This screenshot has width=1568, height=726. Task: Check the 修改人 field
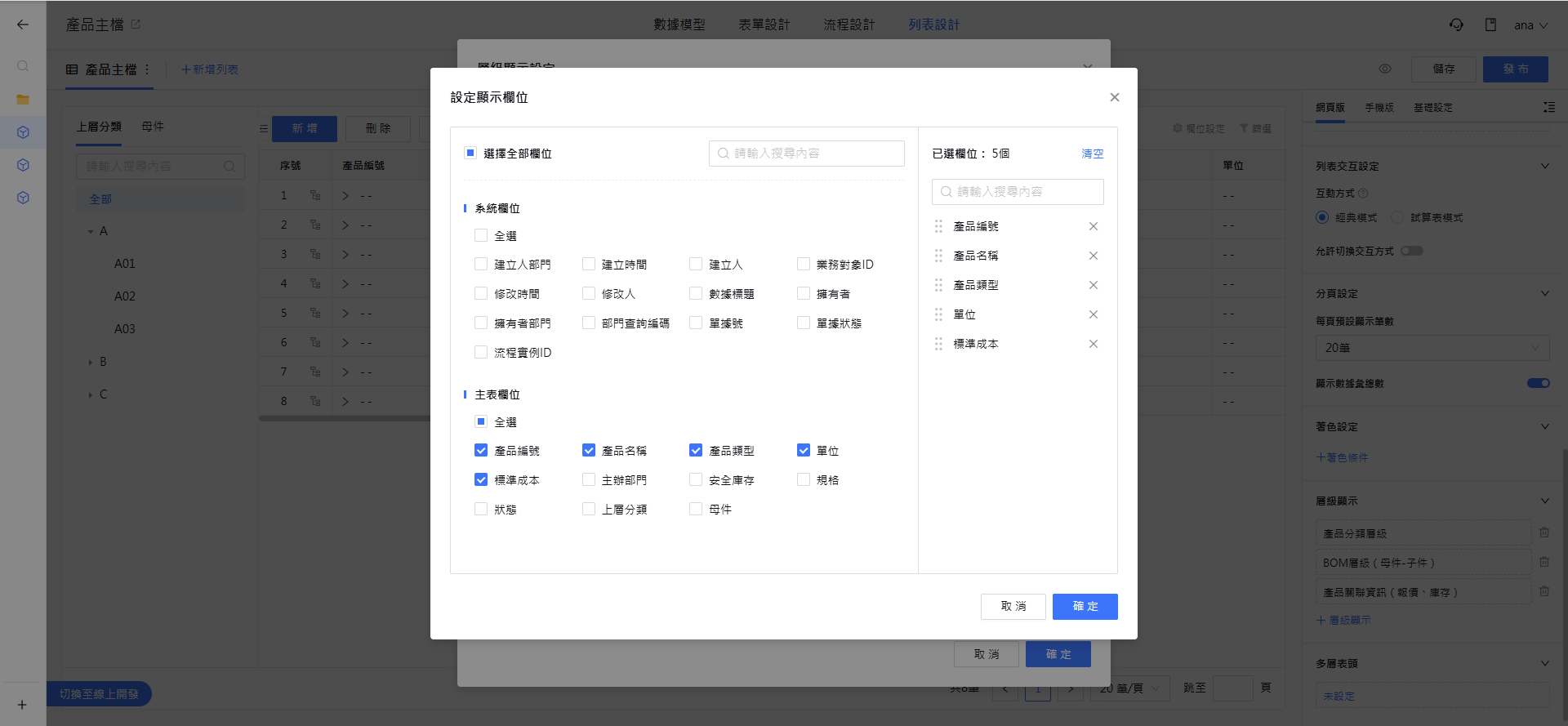point(589,293)
